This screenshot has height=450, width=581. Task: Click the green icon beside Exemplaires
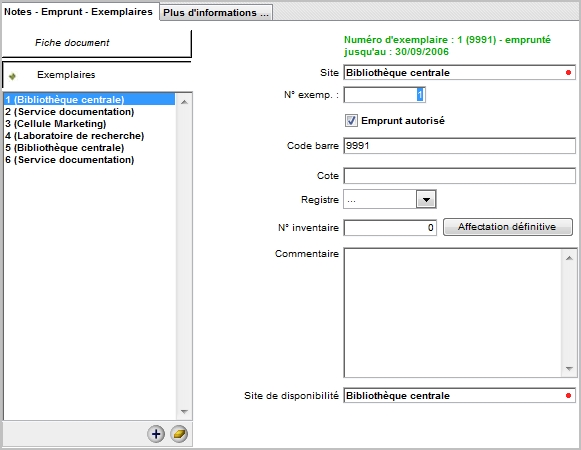[x=12, y=76]
